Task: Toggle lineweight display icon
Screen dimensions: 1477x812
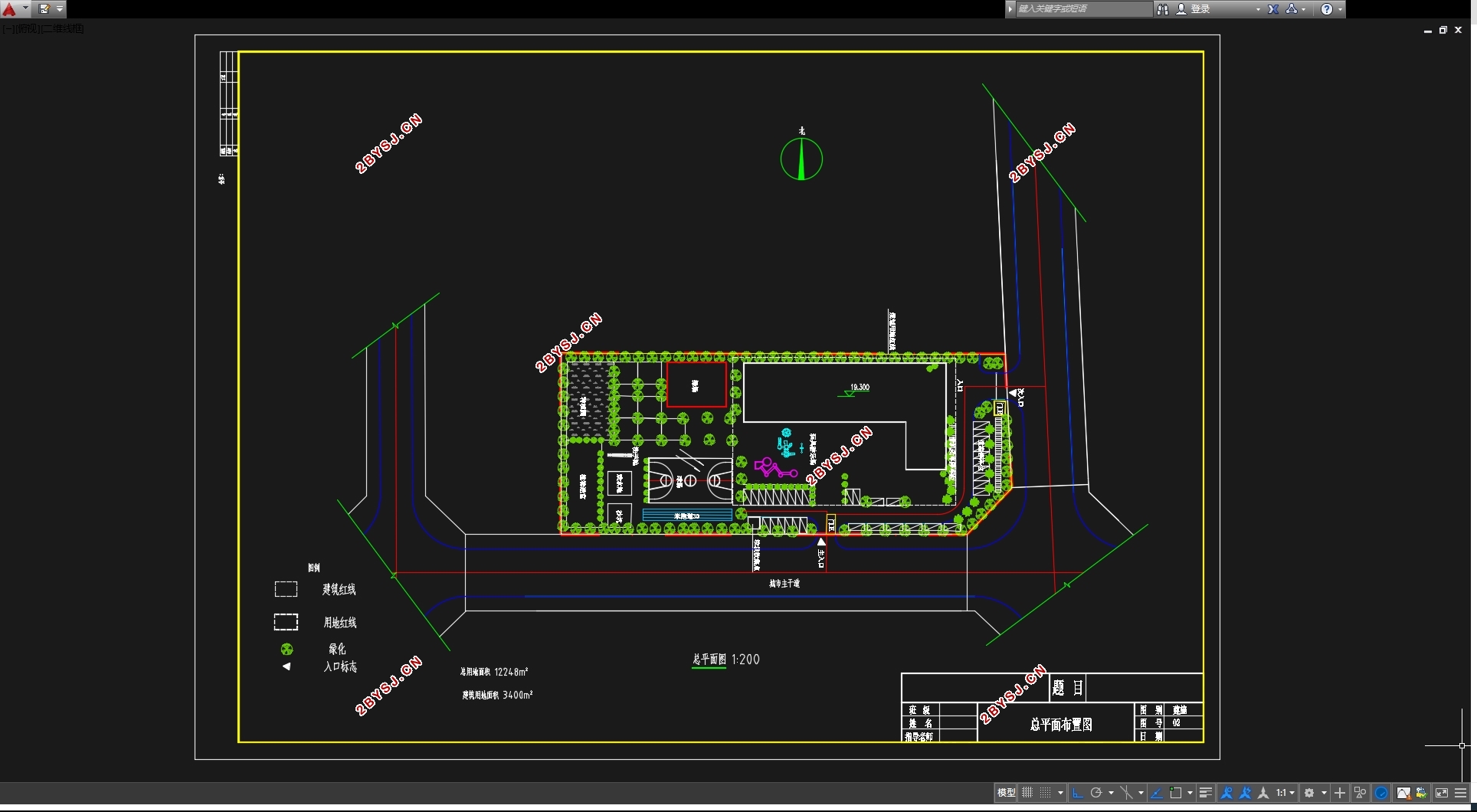Action: (x=1205, y=793)
